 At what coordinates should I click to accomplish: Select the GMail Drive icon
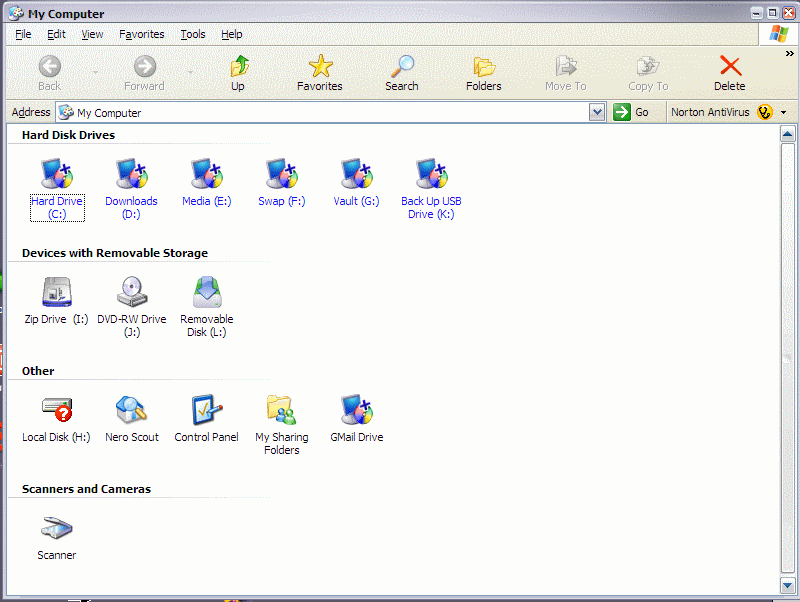point(357,409)
